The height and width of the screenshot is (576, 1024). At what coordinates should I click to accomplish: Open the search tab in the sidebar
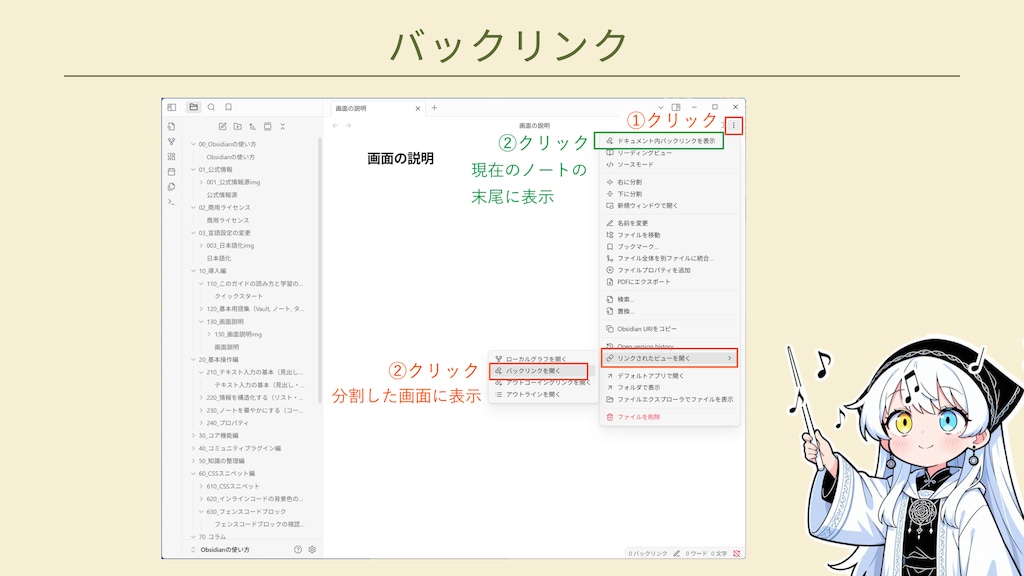click(x=211, y=107)
